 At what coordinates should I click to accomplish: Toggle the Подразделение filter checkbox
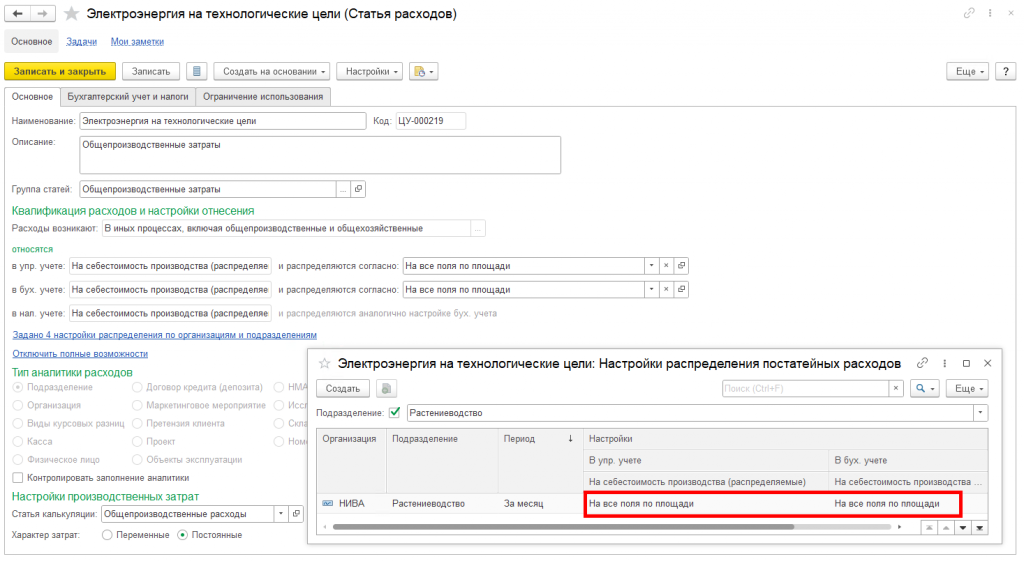point(394,413)
